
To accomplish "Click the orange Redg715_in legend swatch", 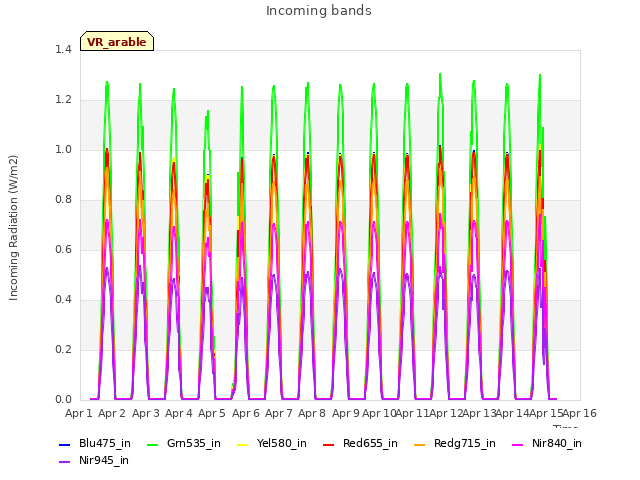I will [x=420, y=444].
